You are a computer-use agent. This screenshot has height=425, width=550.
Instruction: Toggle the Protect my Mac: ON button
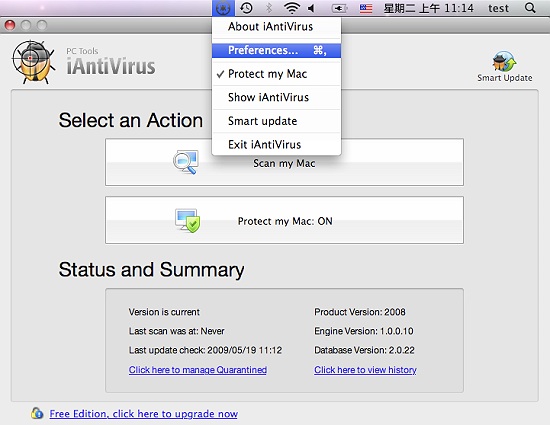284,220
